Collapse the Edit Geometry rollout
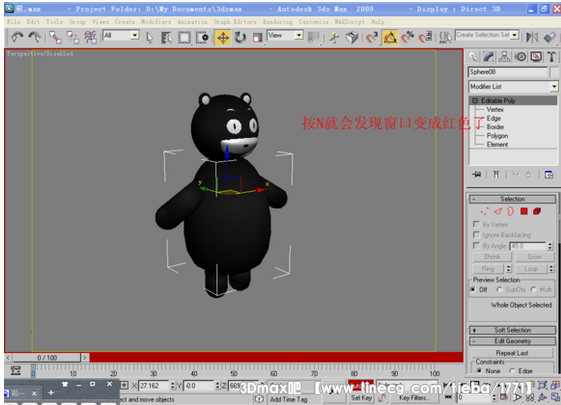 pos(513,341)
